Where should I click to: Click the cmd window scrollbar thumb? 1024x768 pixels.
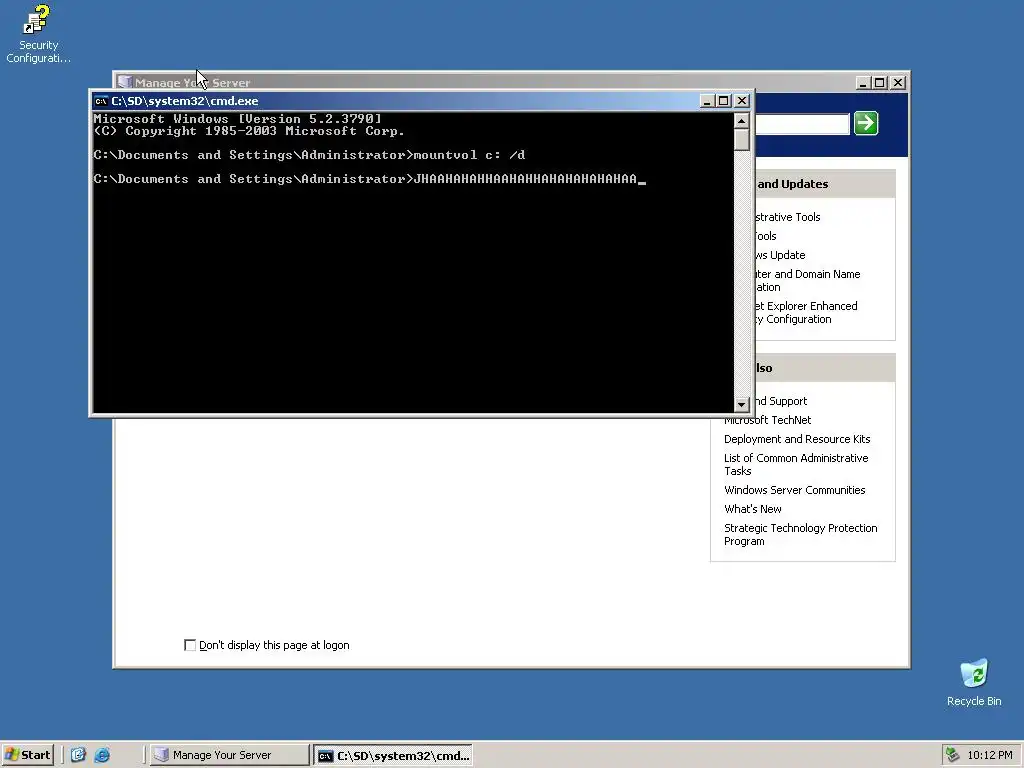click(741, 140)
